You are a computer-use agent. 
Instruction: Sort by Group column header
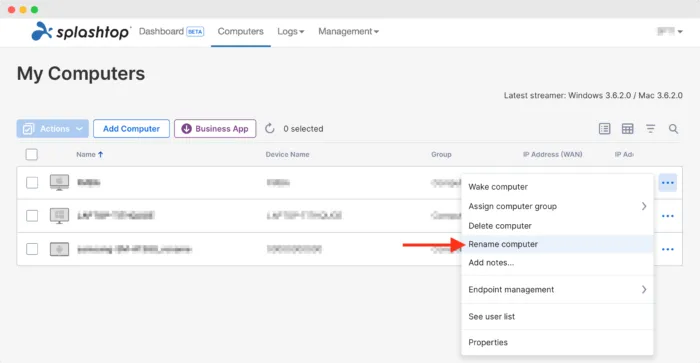point(441,154)
